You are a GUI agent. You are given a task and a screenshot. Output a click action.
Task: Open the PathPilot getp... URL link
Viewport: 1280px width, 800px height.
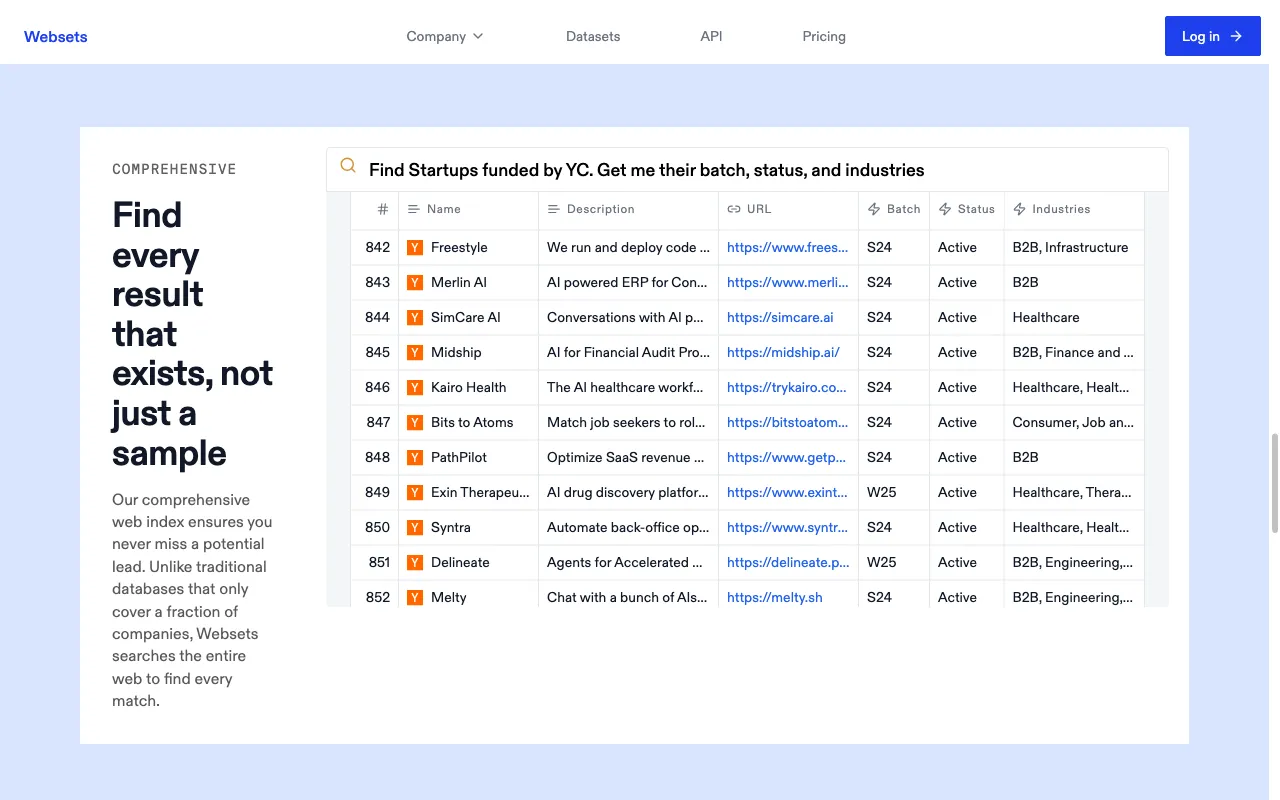pyautogui.click(x=787, y=457)
